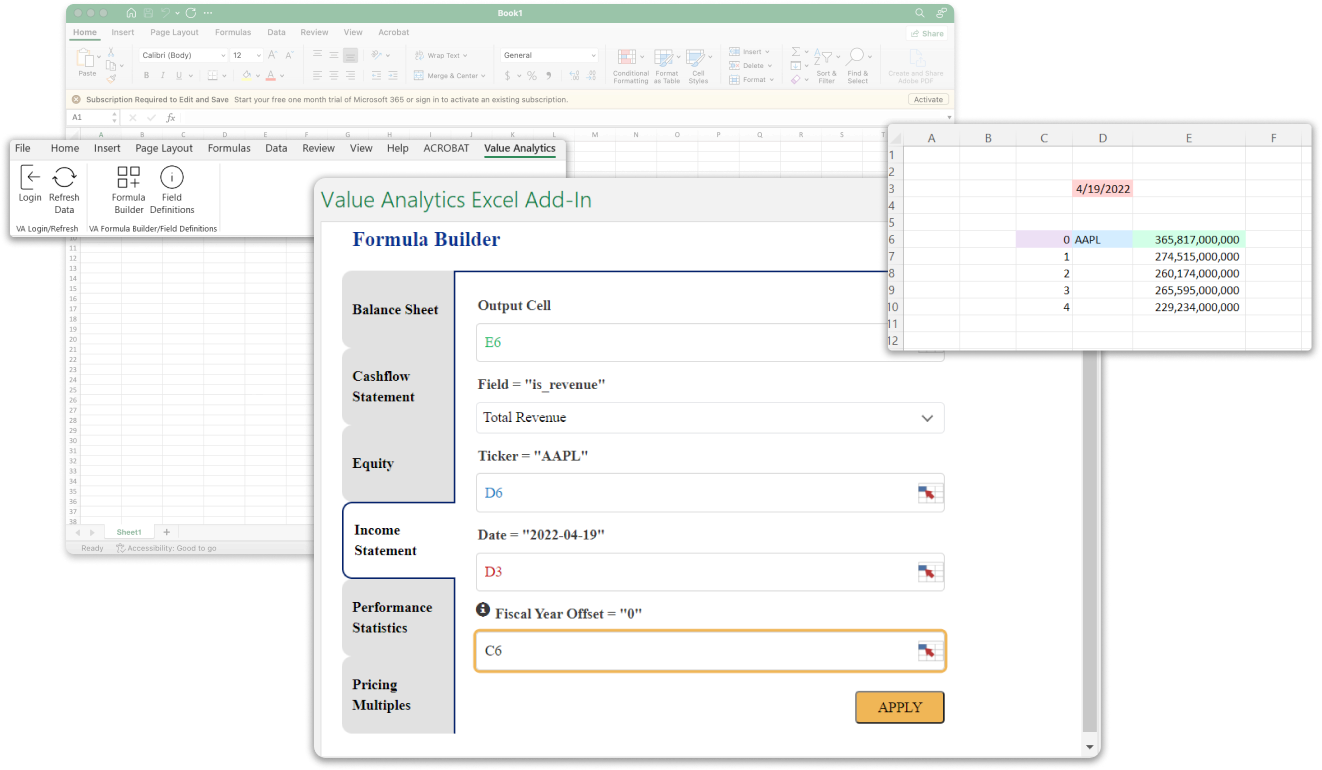Click the fill color highlighter swatch
The image size is (1322, 770).
coord(247,75)
